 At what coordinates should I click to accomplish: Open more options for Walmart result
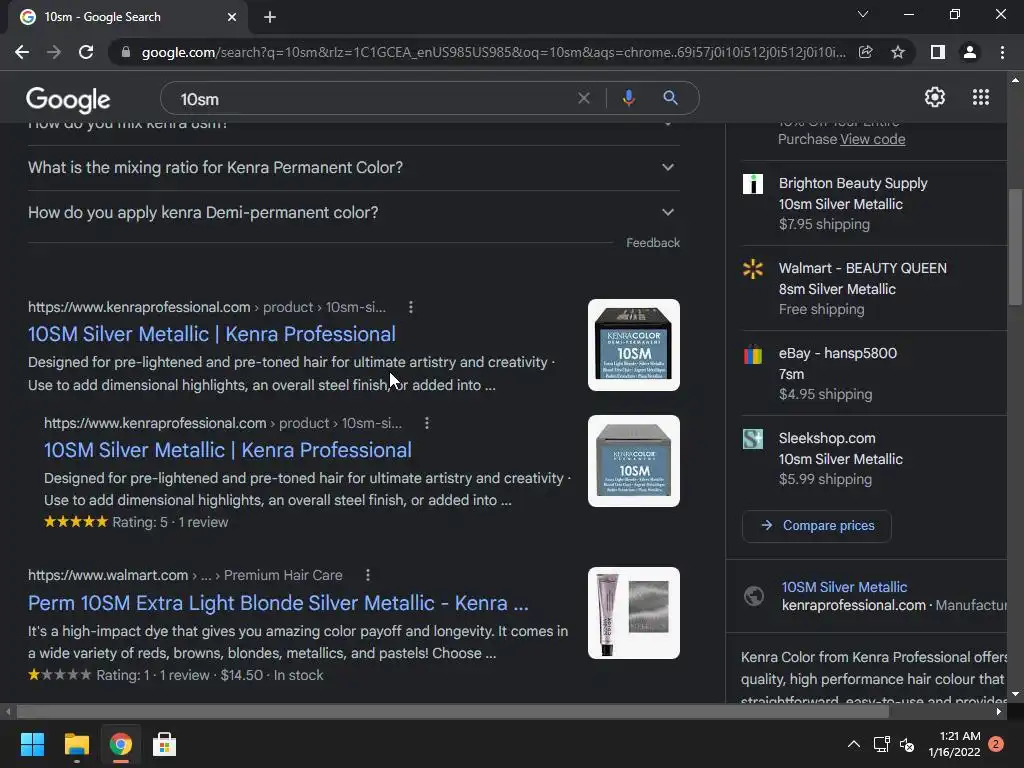tap(368, 575)
